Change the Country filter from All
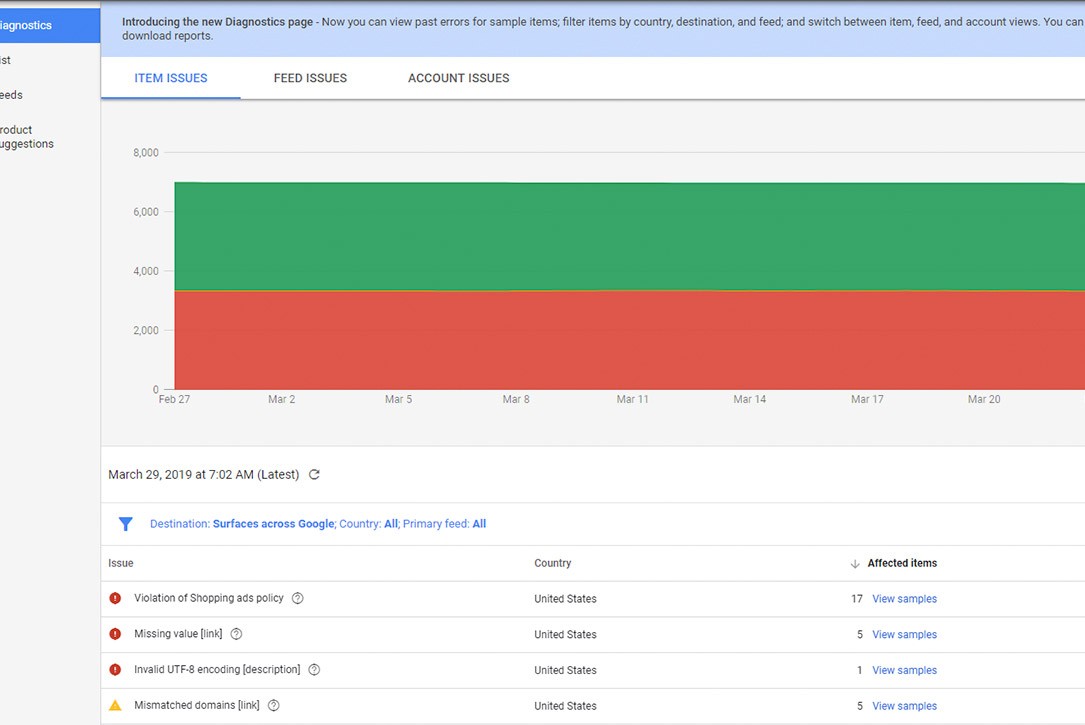 [x=390, y=524]
